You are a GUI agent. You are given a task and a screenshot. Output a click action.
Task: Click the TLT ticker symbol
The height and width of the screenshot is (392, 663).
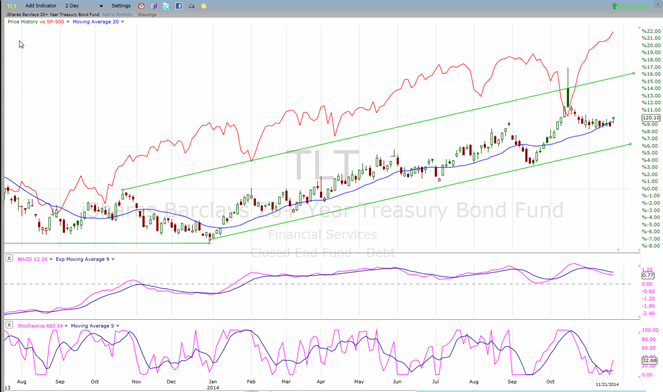(x=12, y=6)
